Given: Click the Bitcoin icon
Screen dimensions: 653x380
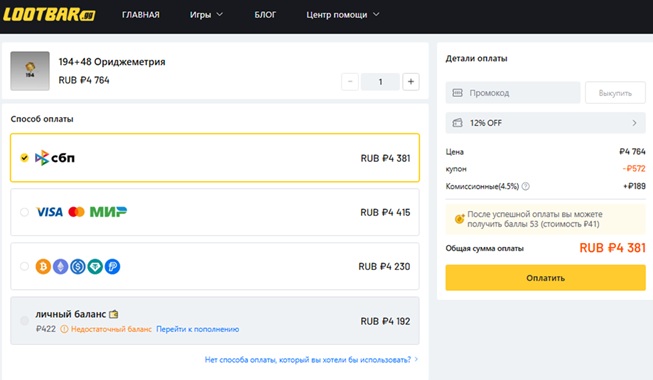Looking at the screenshot, I should point(43,266).
